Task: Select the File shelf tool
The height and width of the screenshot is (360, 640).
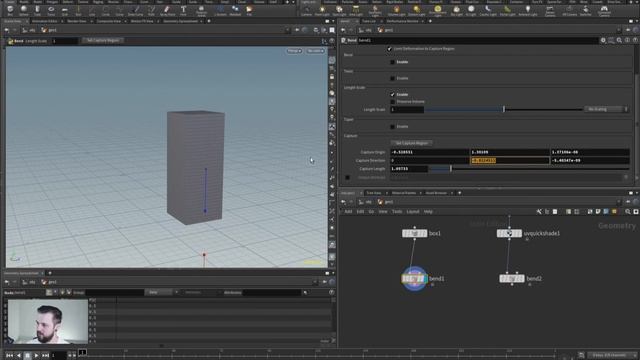Action: (x=249, y=10)
